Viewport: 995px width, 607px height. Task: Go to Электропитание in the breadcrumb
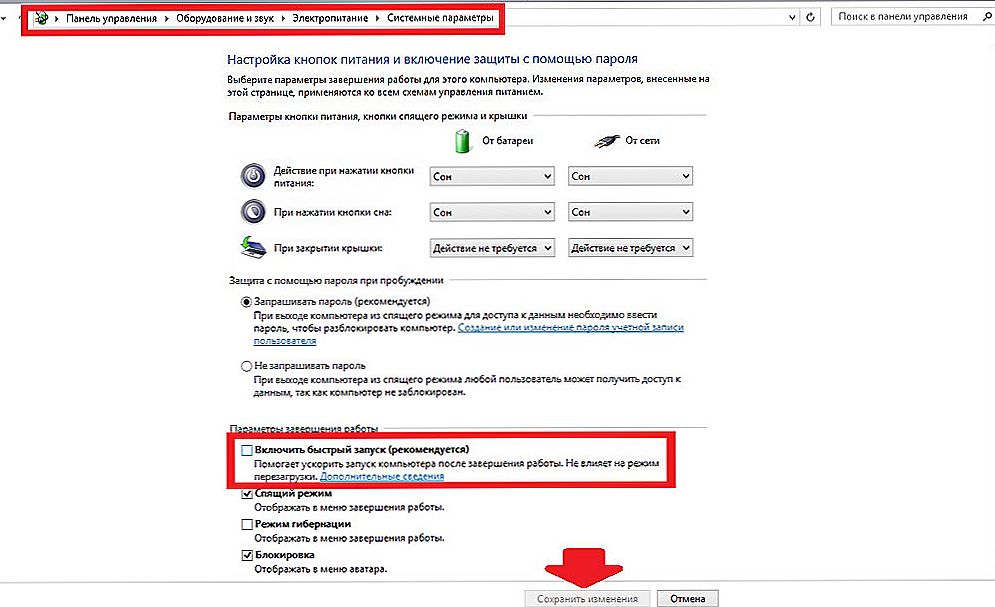[x=330, y=18]
